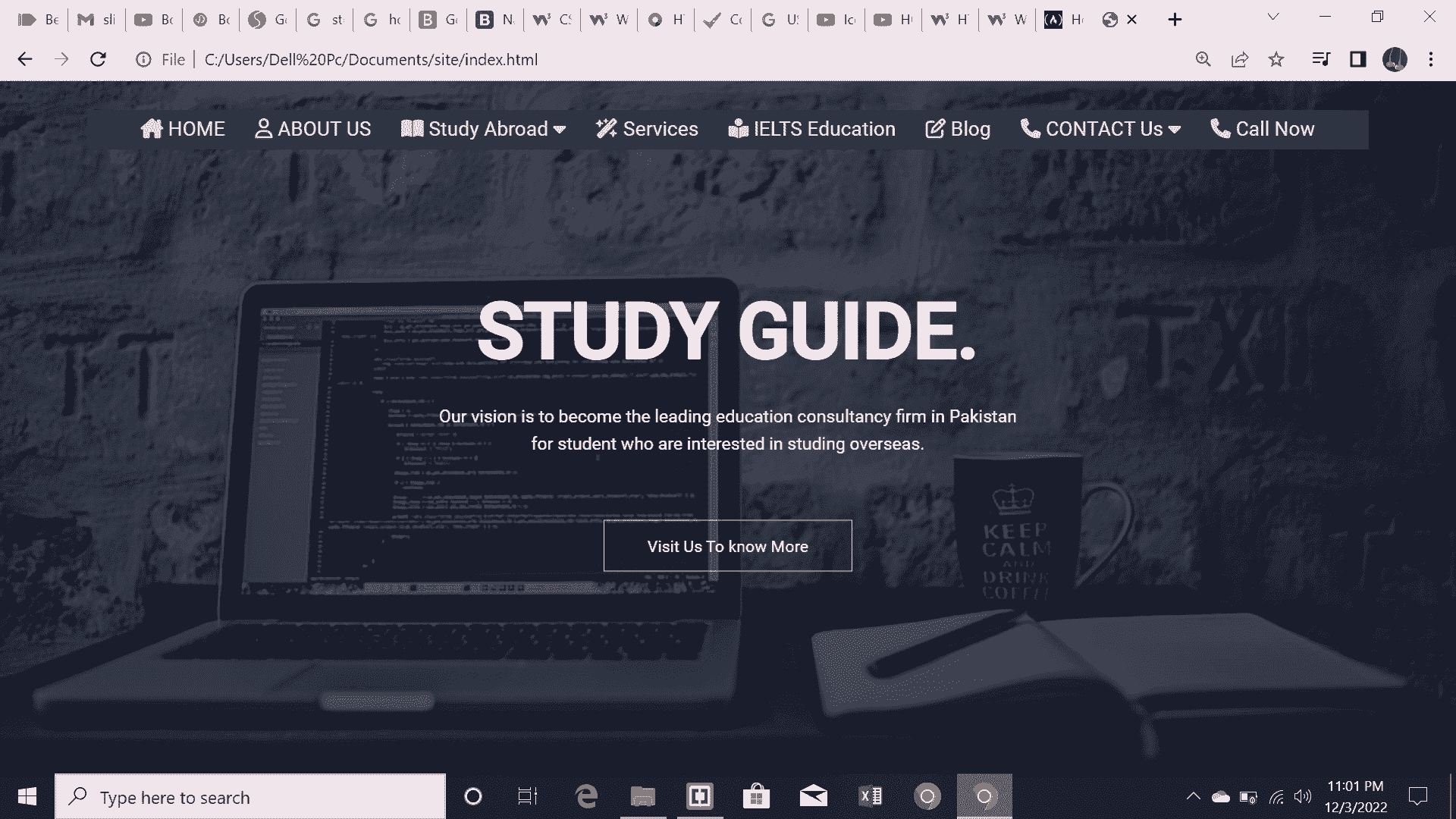Screen dimensions: 1456x819
Task: Click the house icon beside HOME
Action: pyautogui.click(x=153, y=129)
